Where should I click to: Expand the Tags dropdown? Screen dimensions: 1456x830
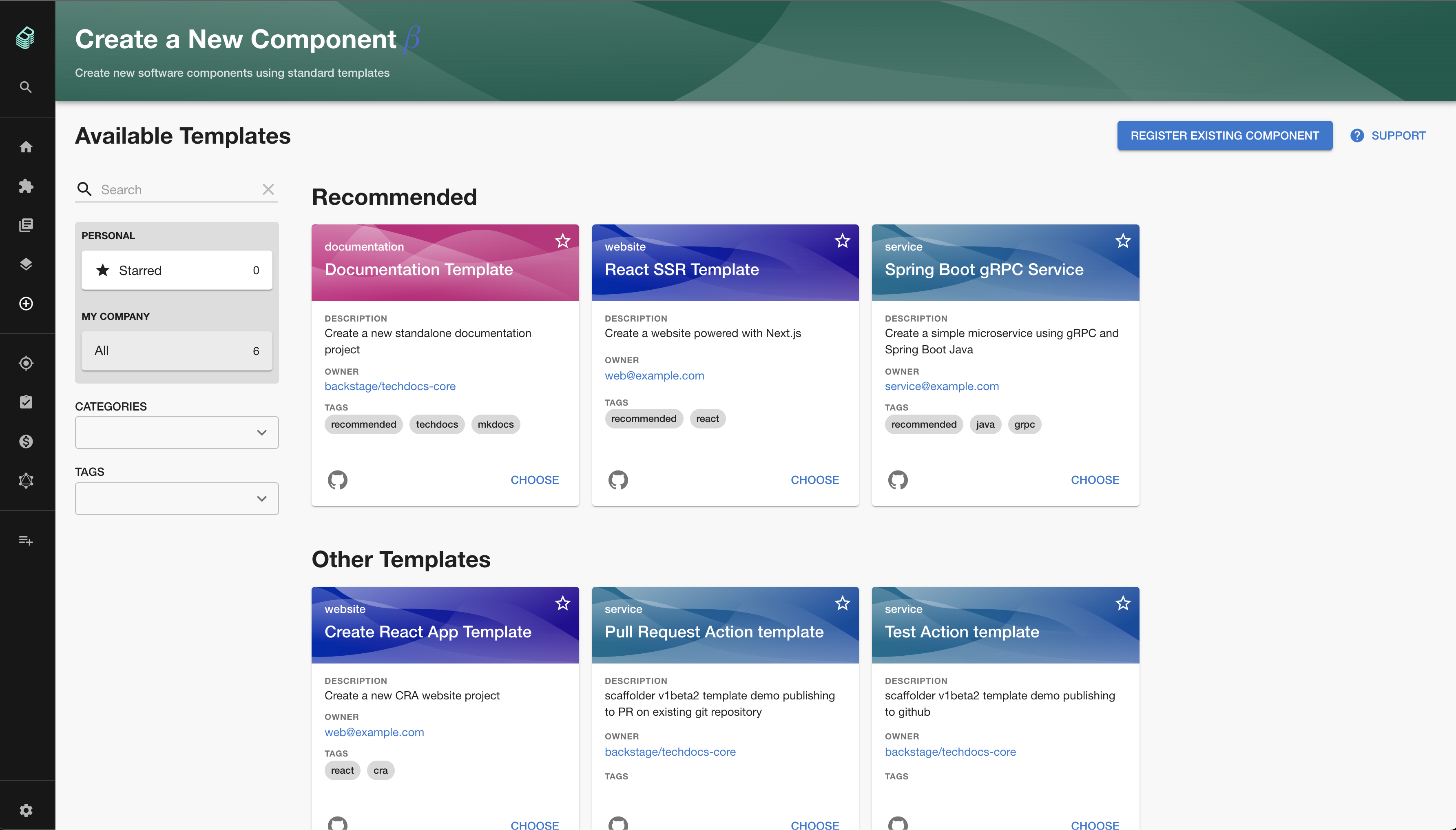pos(176,498)
